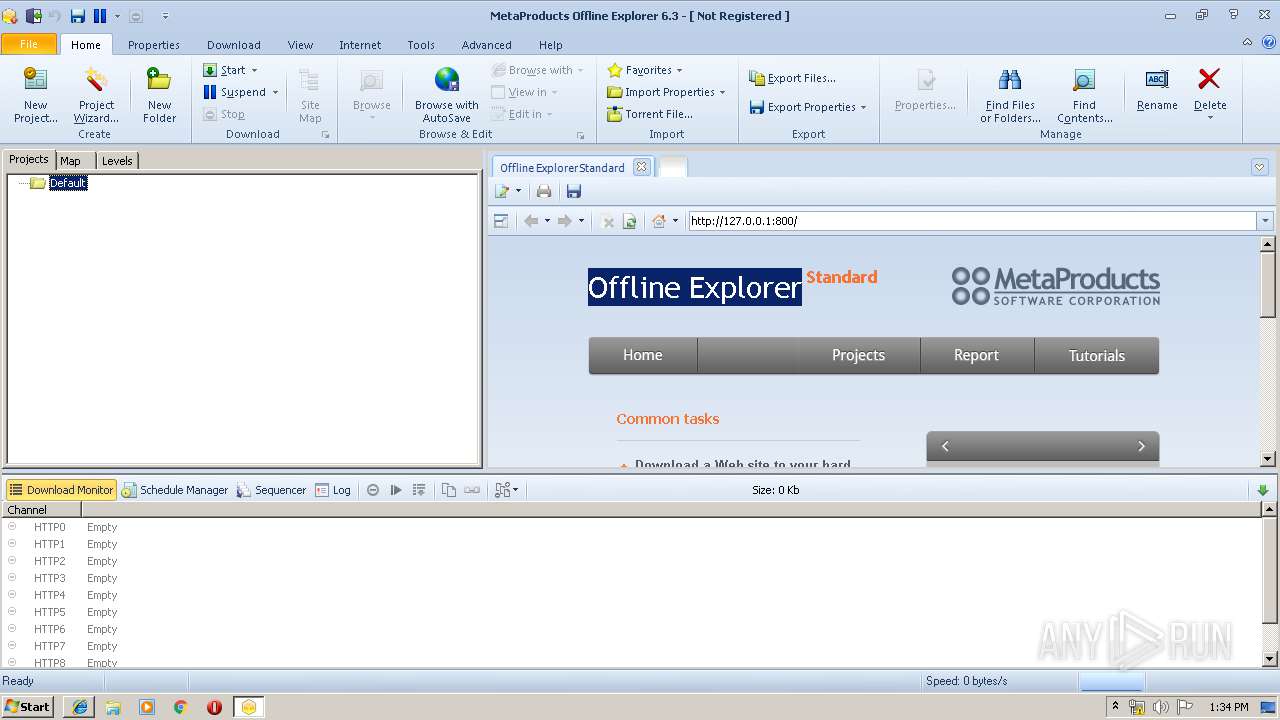1280x720 pixels.
Task: Click the Start button in Windows taskbar
Action: click(x=28, y=707)
